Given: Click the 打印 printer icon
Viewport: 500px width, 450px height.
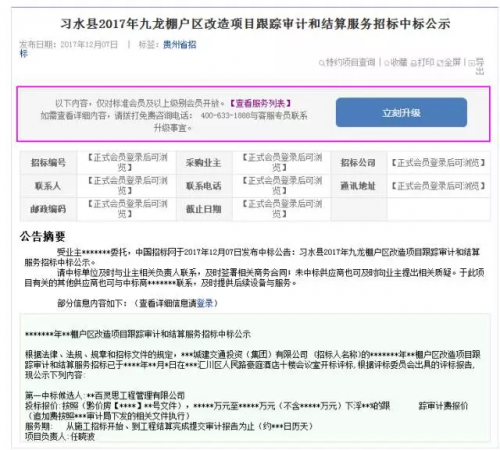Looking at the screenshot, I should point(413,63).
